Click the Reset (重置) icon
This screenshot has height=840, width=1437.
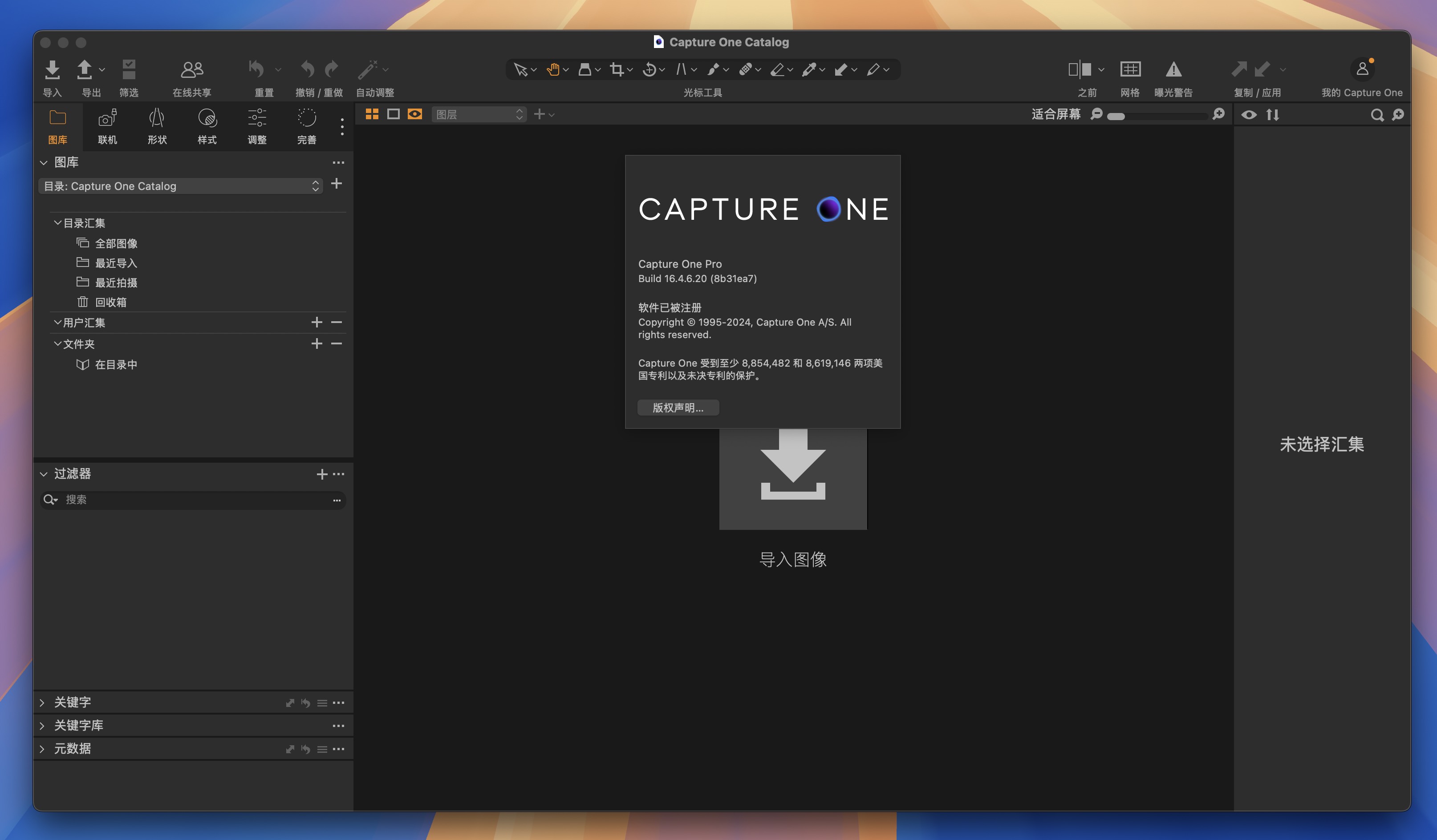coord(256,69)
